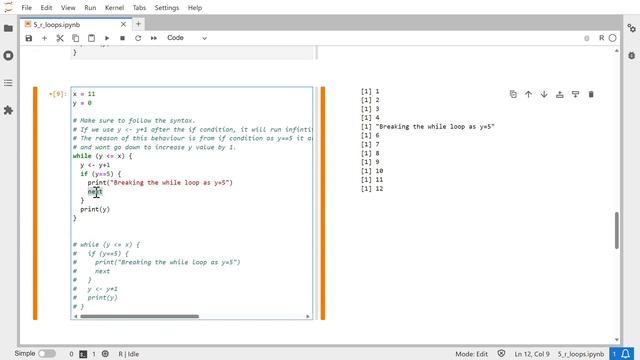Paste cell from clipboard
Viewport: 640px width, 360px height.
[x=91, y=38]
